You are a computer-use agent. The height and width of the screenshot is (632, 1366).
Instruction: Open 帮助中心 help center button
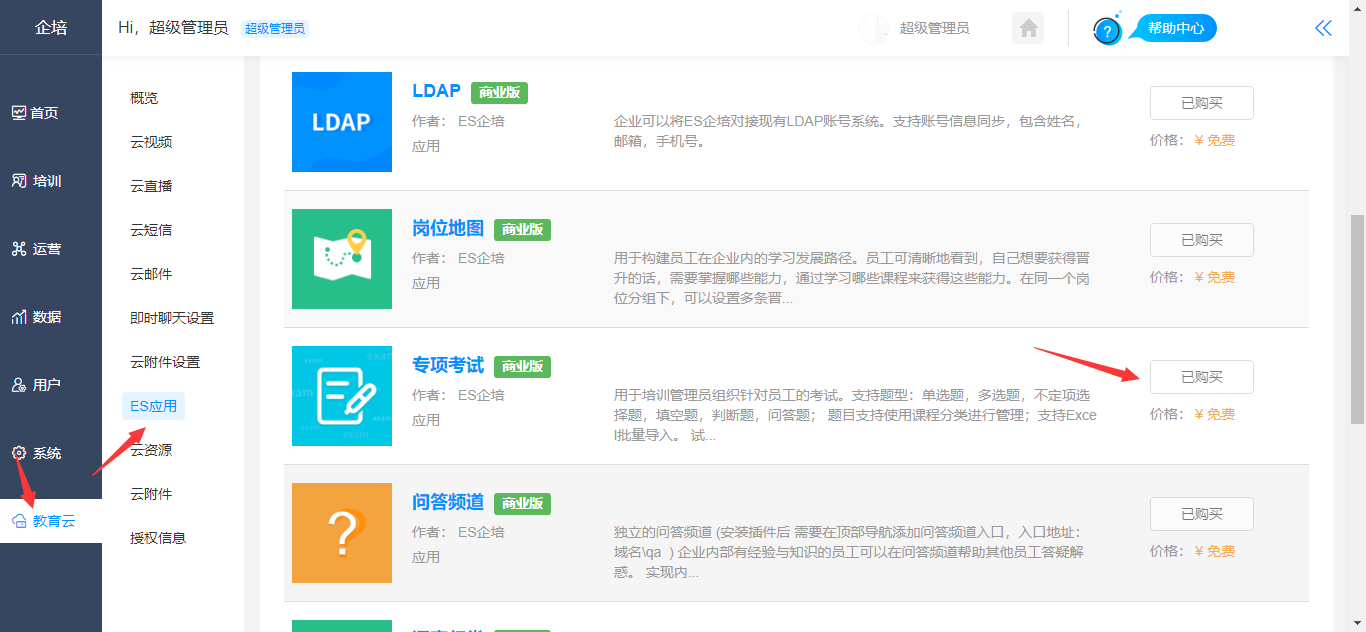(x=1176, y=28)
